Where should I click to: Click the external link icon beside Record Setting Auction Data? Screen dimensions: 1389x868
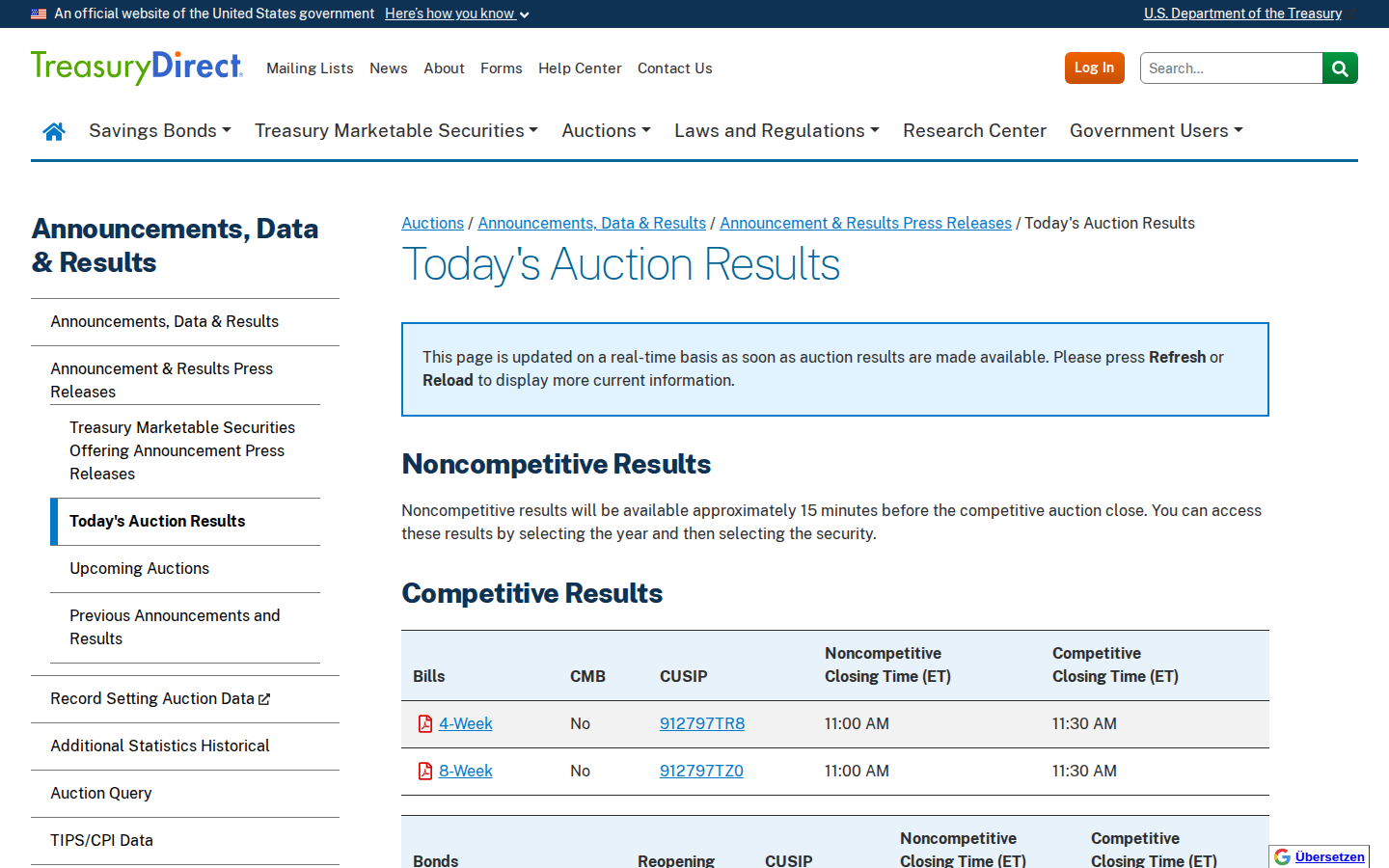pyautogui.click(x=264, y=699)
